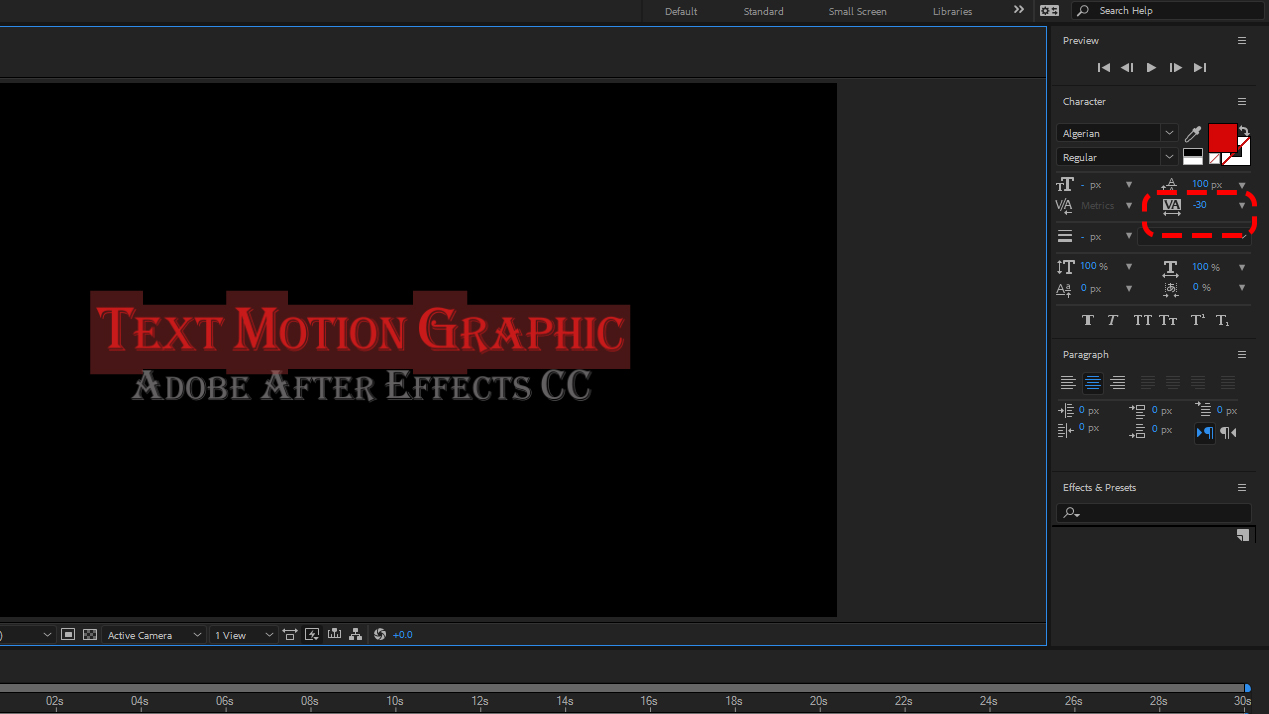Step forward one frame in Preview

(1176, 68)
